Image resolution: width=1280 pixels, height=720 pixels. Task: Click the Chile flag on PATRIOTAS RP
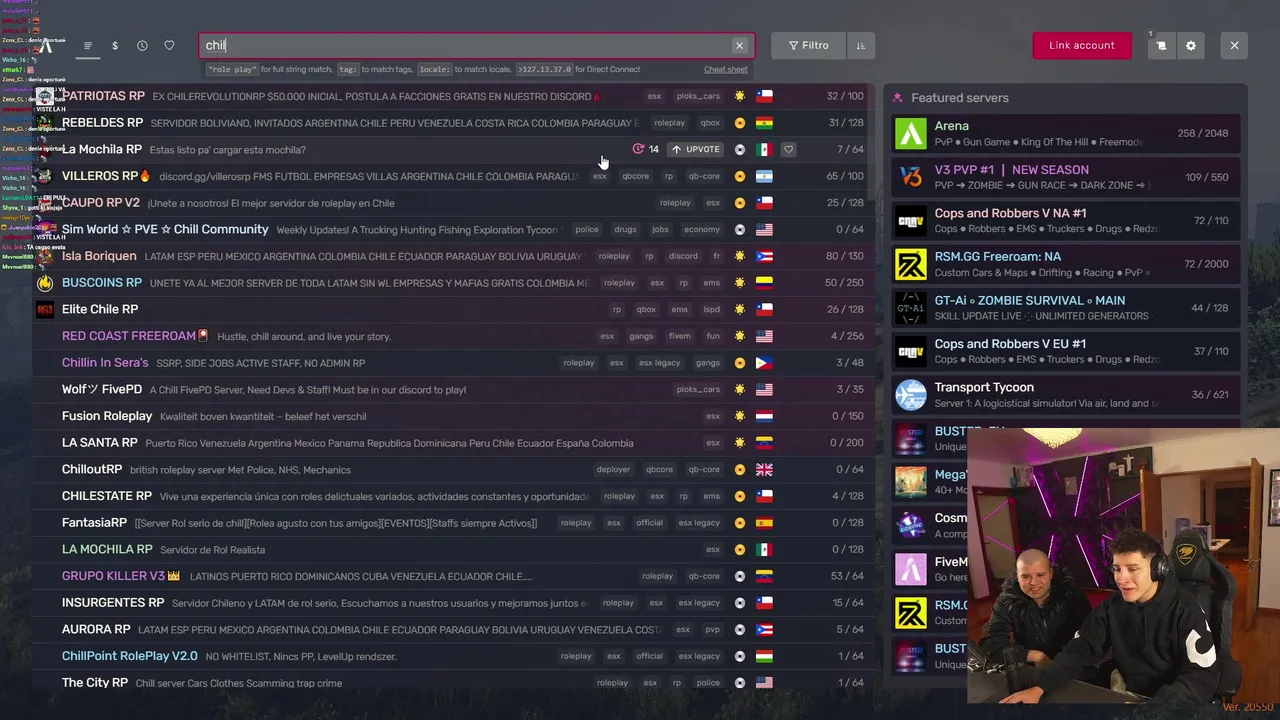click(764, 96)
